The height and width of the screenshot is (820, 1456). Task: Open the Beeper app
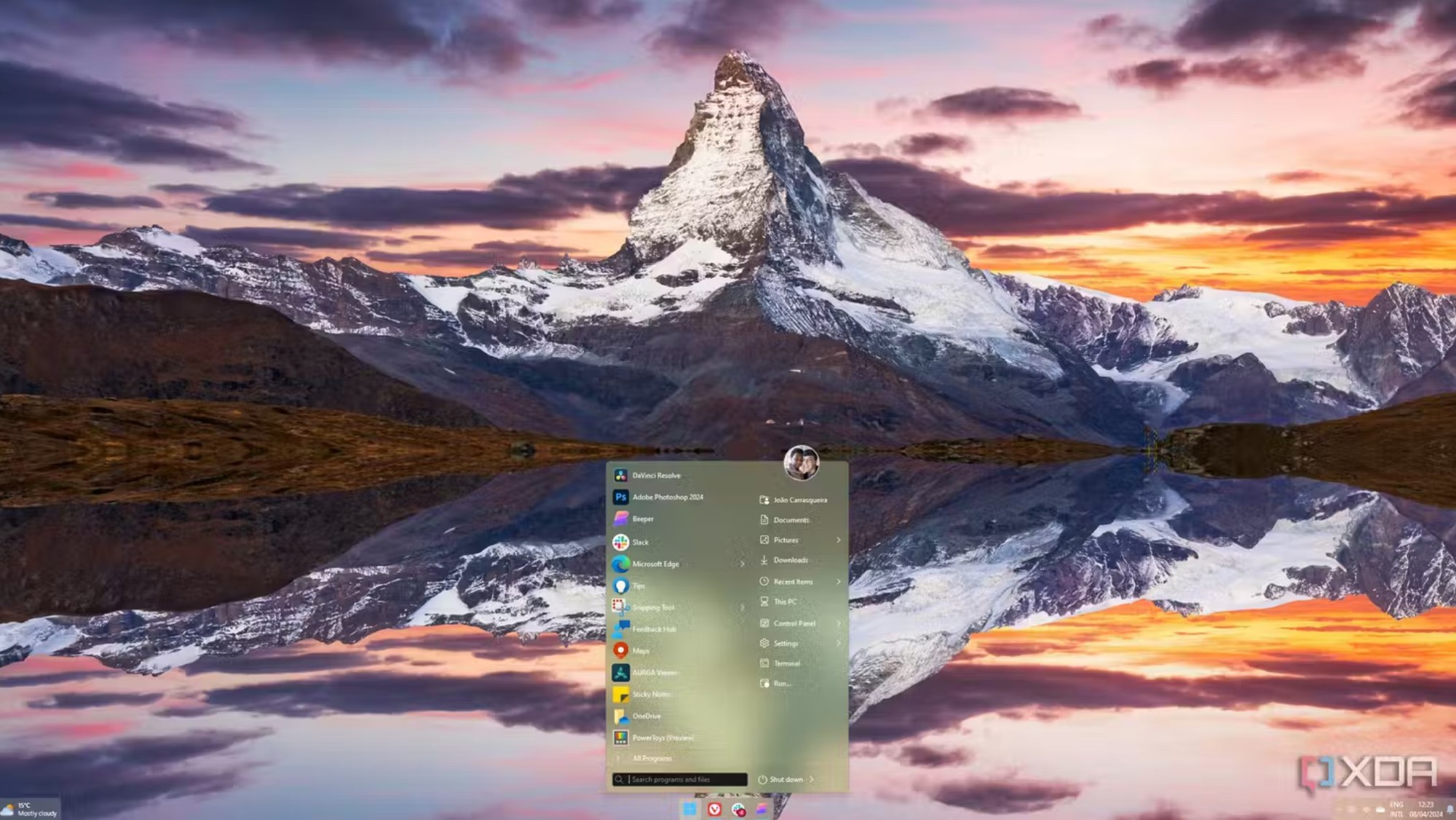(643, 519)
